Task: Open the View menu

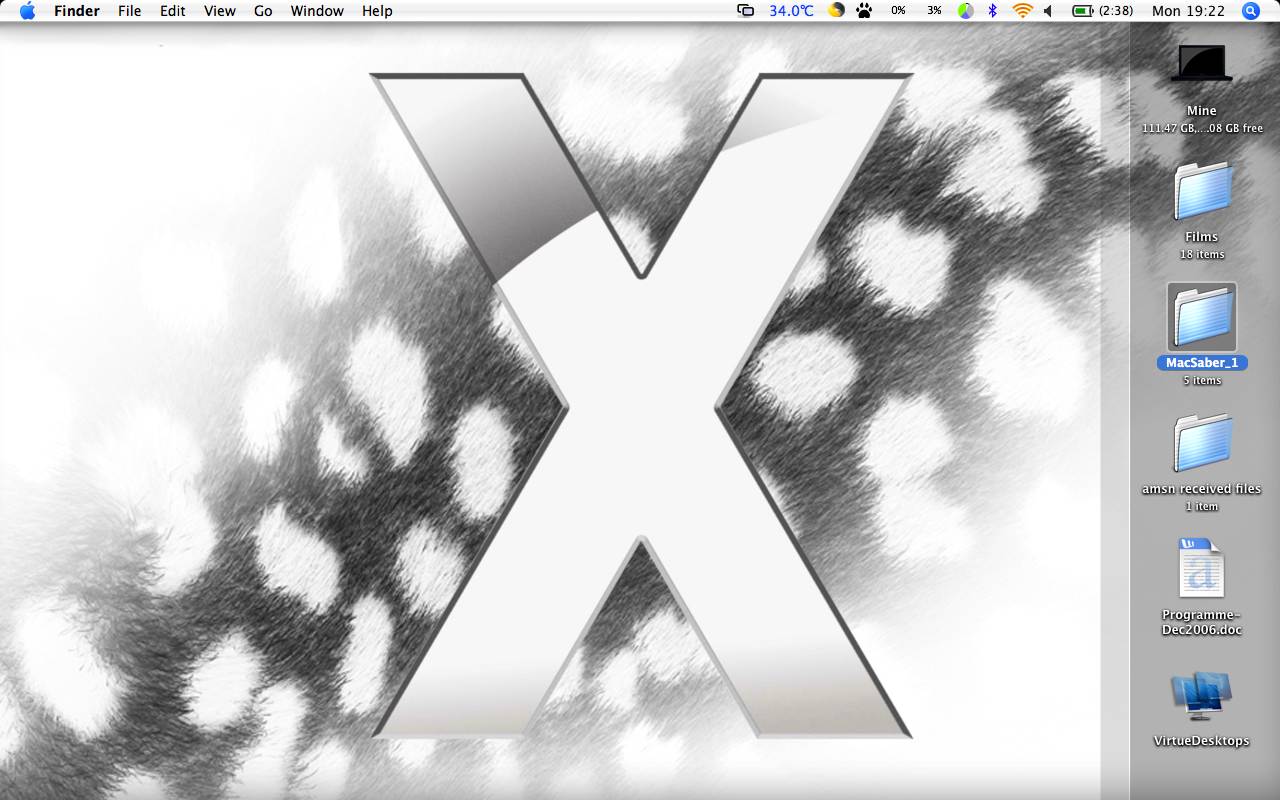Action: [220, 11]
